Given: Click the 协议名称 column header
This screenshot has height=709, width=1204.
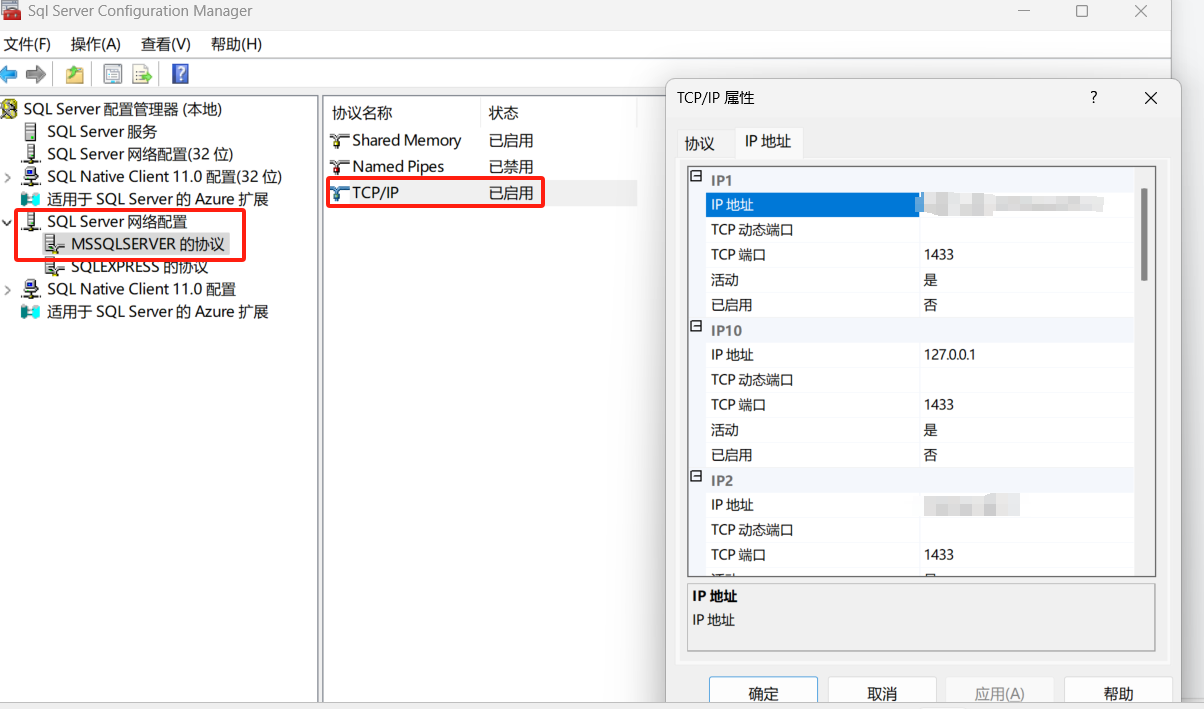Looking at the screenshot, I should point(402,113).
